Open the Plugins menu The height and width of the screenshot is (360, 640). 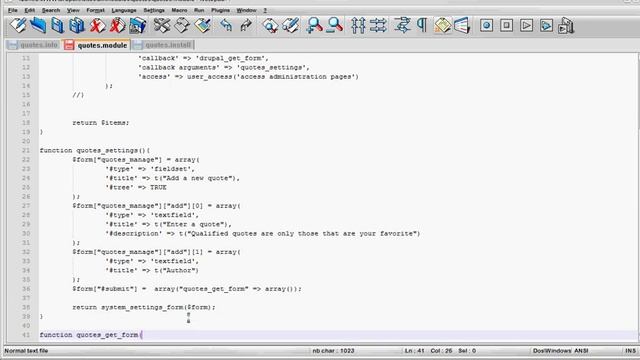pyautogui.click(x=220, y=10)
